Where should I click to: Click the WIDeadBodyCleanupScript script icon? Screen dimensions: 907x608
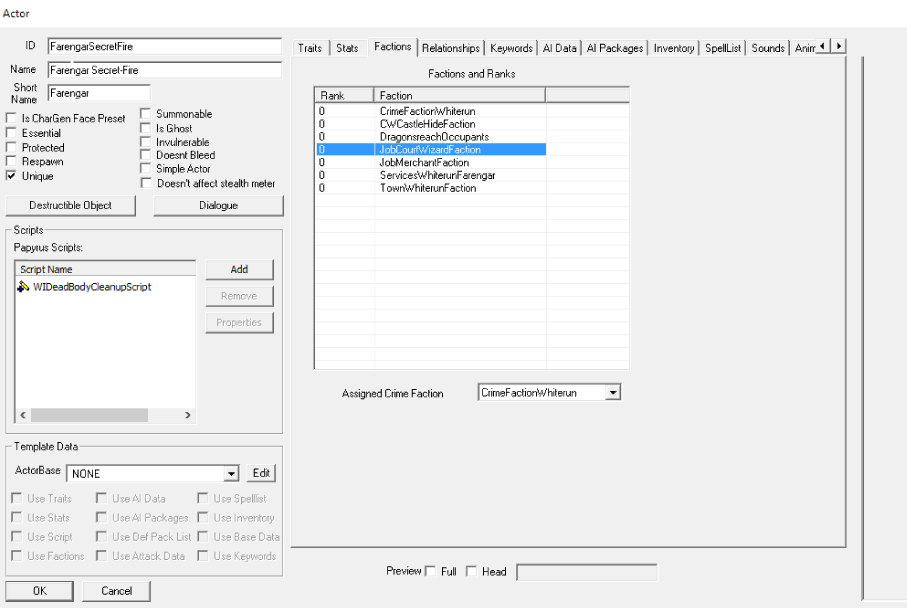pos(23,286)
